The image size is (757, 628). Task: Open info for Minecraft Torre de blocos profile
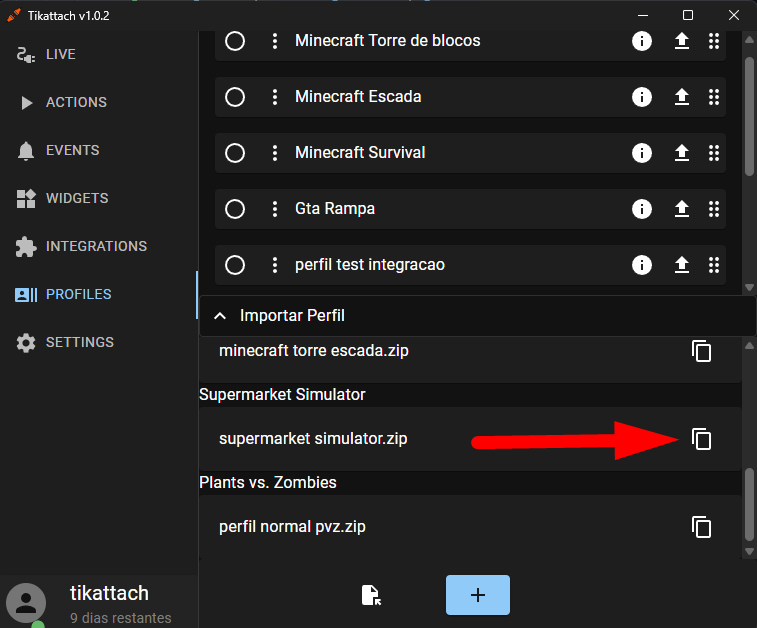point(642,41)
